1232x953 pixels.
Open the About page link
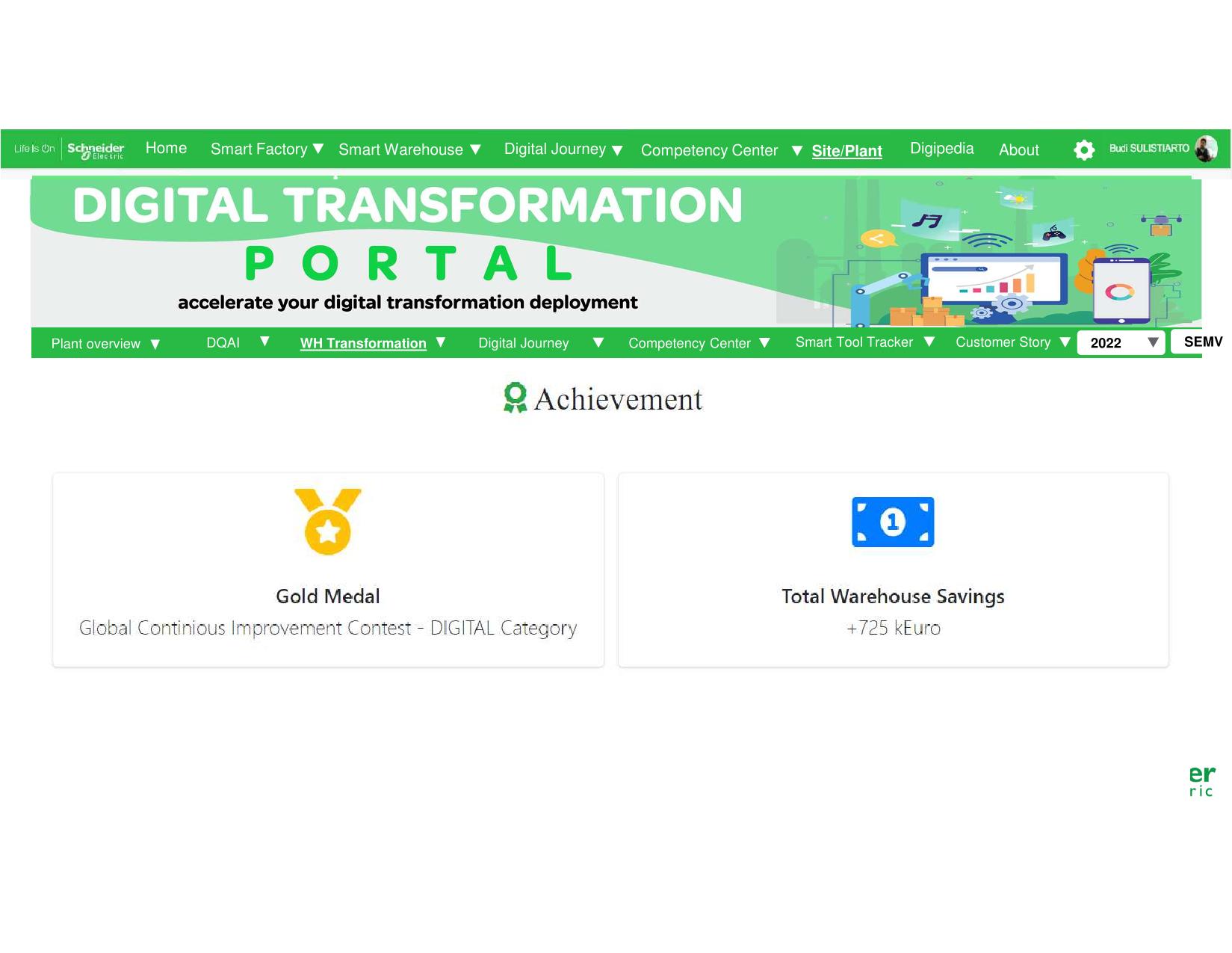point(1018,149)
